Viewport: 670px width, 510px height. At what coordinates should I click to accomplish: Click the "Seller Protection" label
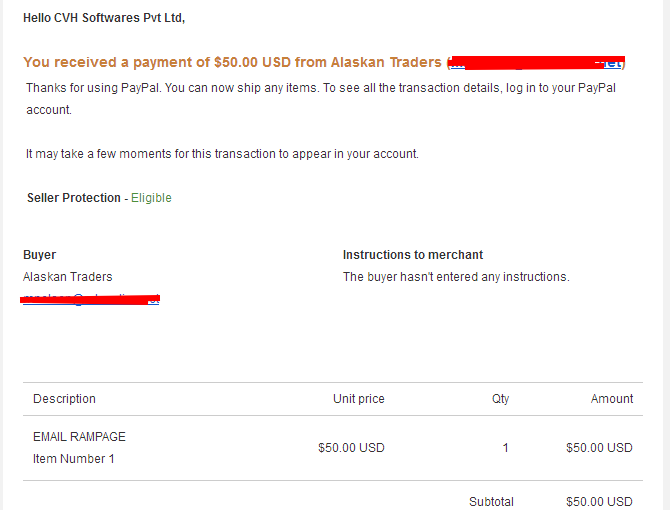click(73, 198)
